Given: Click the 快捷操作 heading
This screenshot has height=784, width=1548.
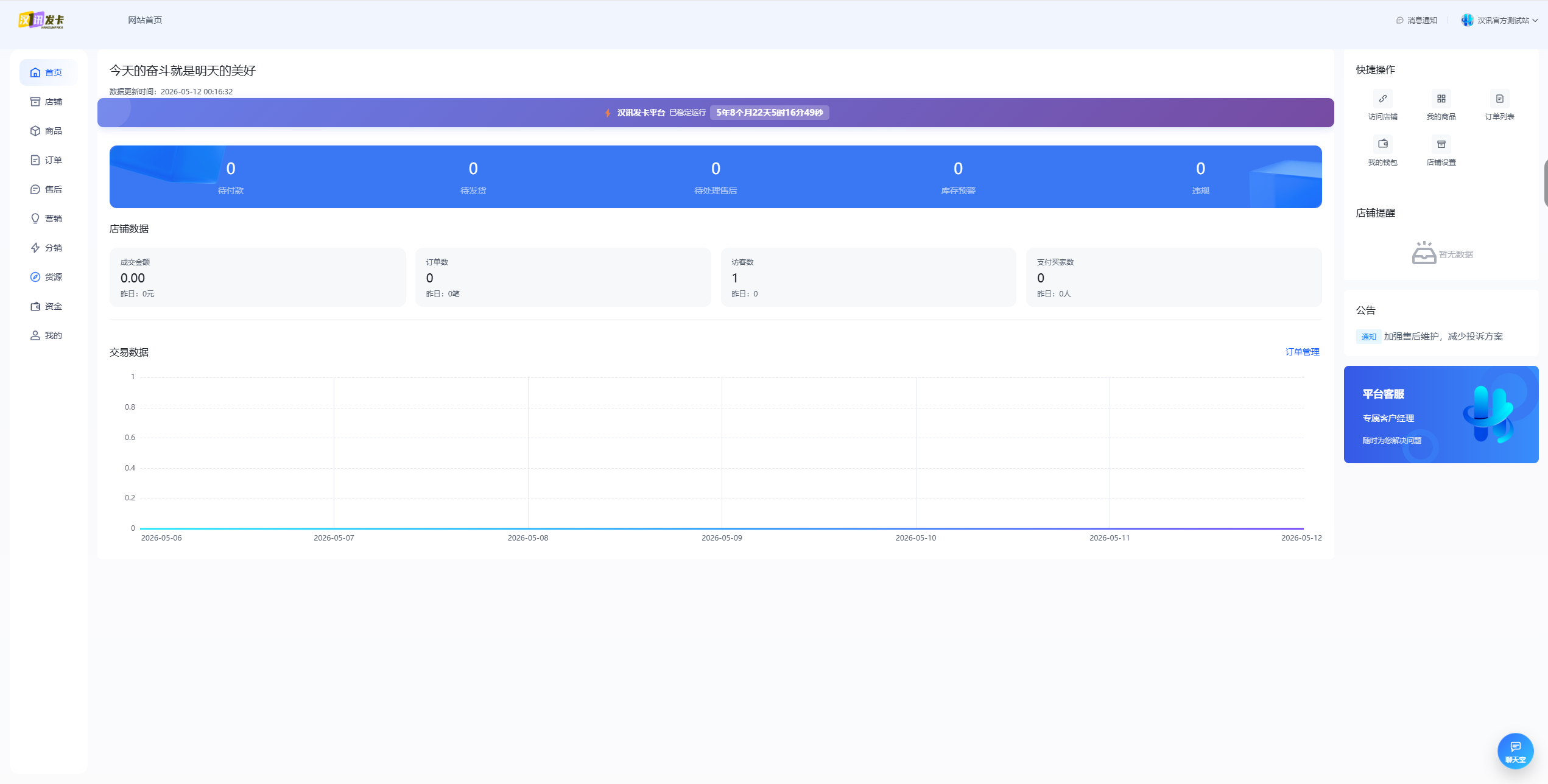Looking at the screenshot, I should click(1375, 70).
